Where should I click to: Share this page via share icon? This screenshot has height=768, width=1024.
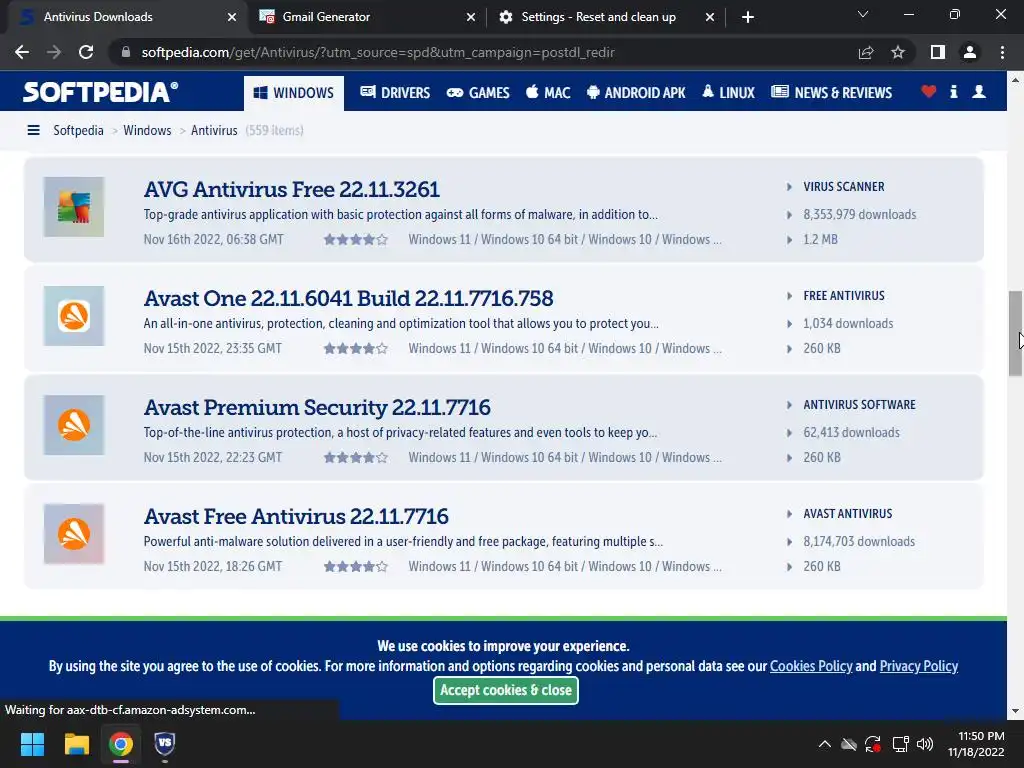pyautogui.click(x=865, y=52)
